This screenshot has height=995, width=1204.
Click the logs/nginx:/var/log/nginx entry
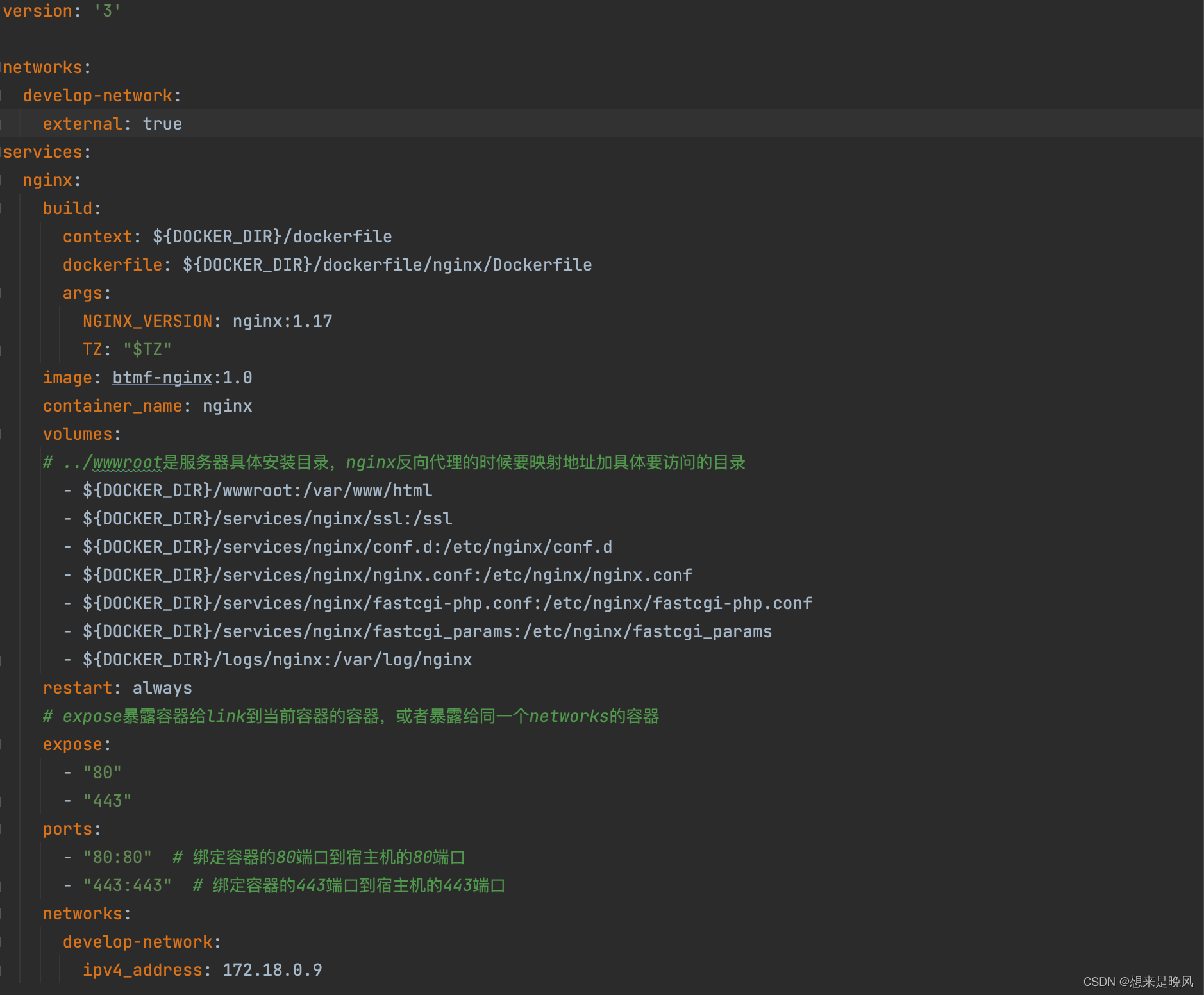[x=278, y=660]
